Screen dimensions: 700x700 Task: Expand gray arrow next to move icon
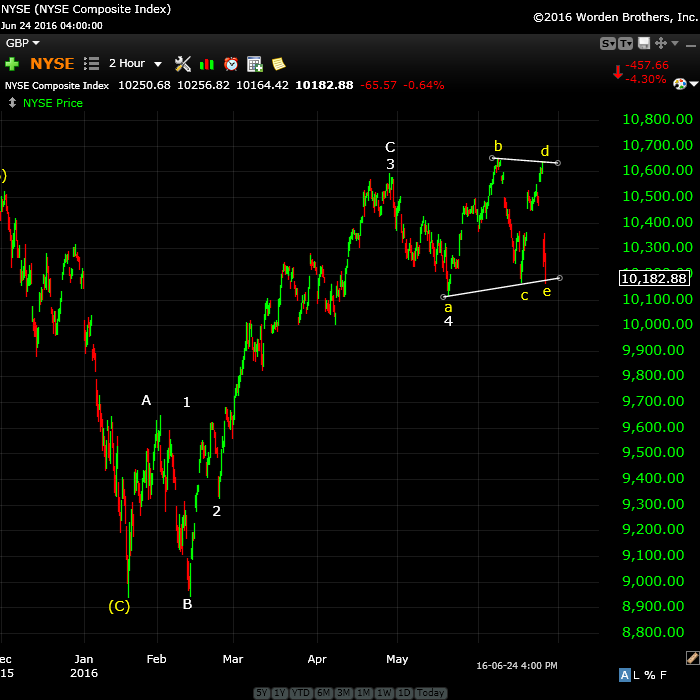tap(675, 43)
